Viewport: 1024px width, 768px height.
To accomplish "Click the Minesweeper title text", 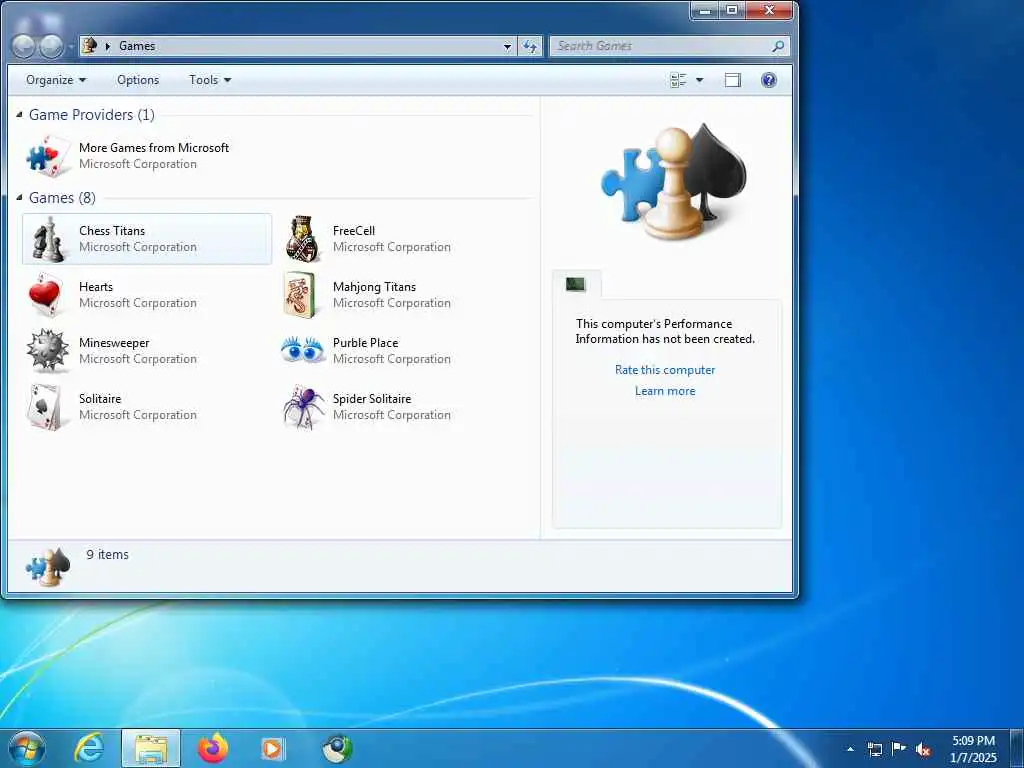I will pos(114,343).
